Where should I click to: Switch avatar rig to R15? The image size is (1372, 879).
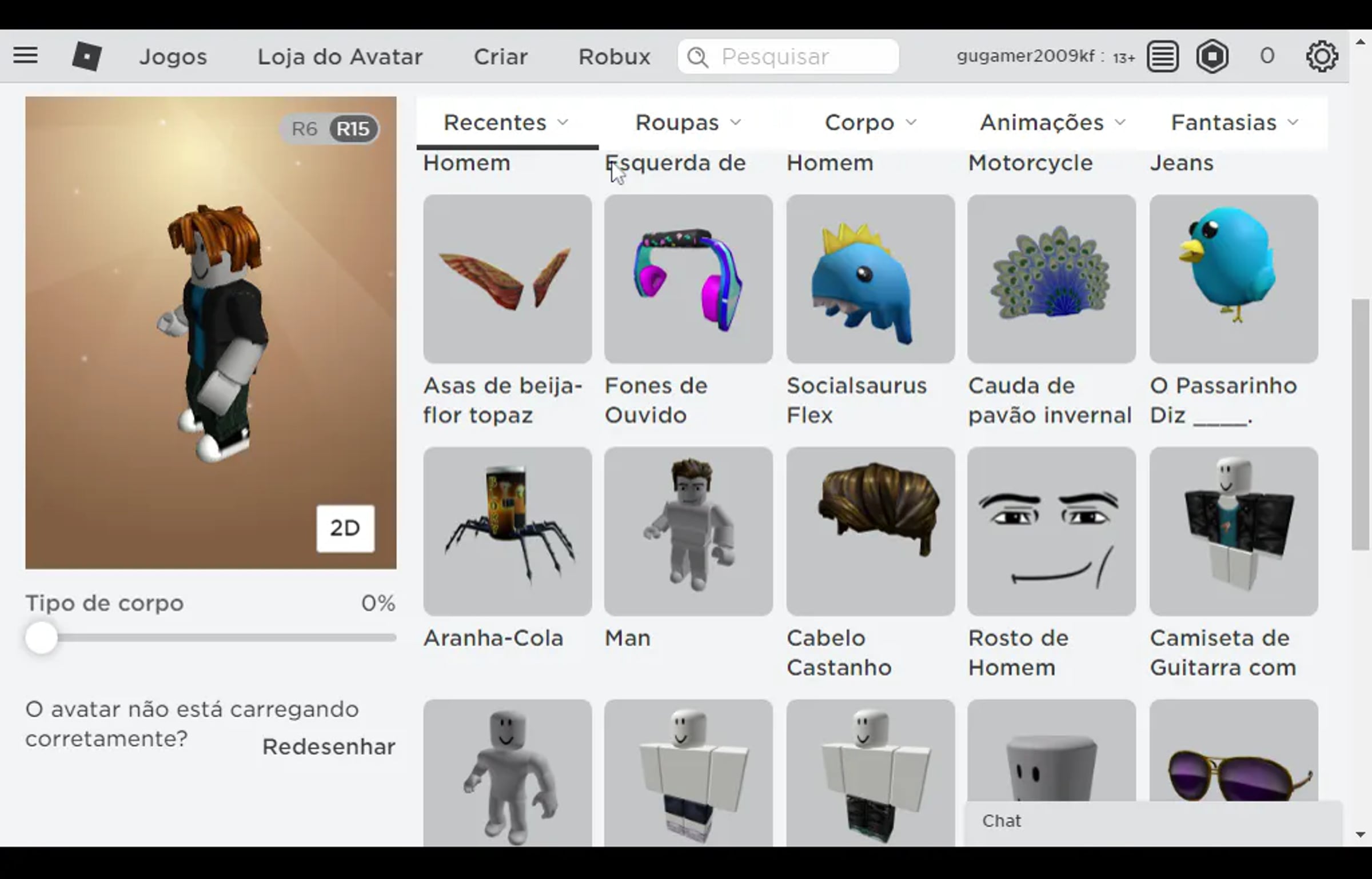pos(353,129)
